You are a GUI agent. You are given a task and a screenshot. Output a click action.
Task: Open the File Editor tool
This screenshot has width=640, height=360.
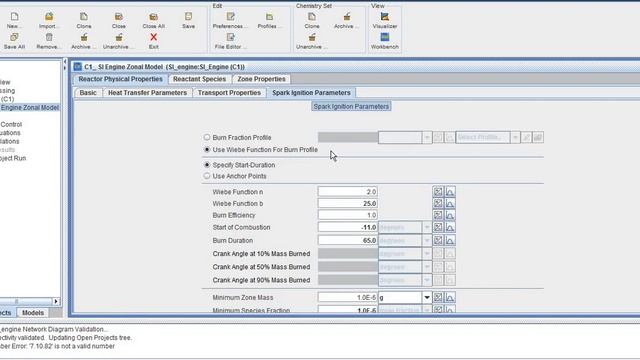click(x=230, y=41)
